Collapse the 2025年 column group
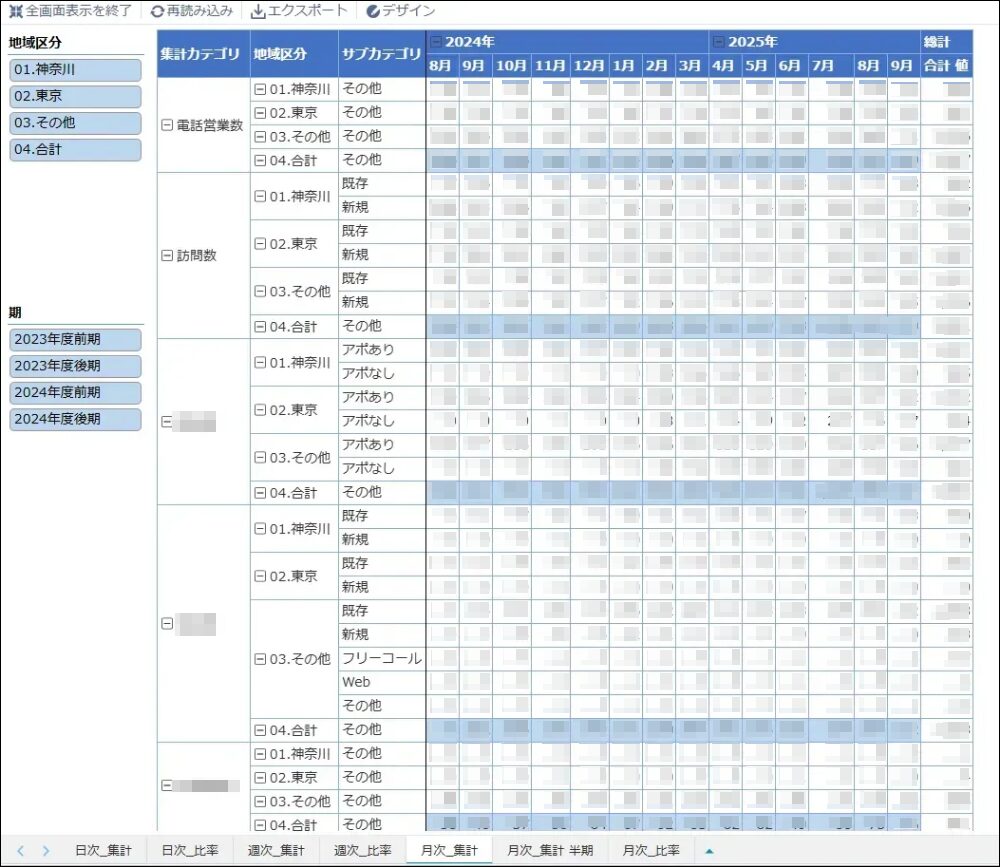The width and height of the screenshot is (1000, 867). tap(718, 42)
